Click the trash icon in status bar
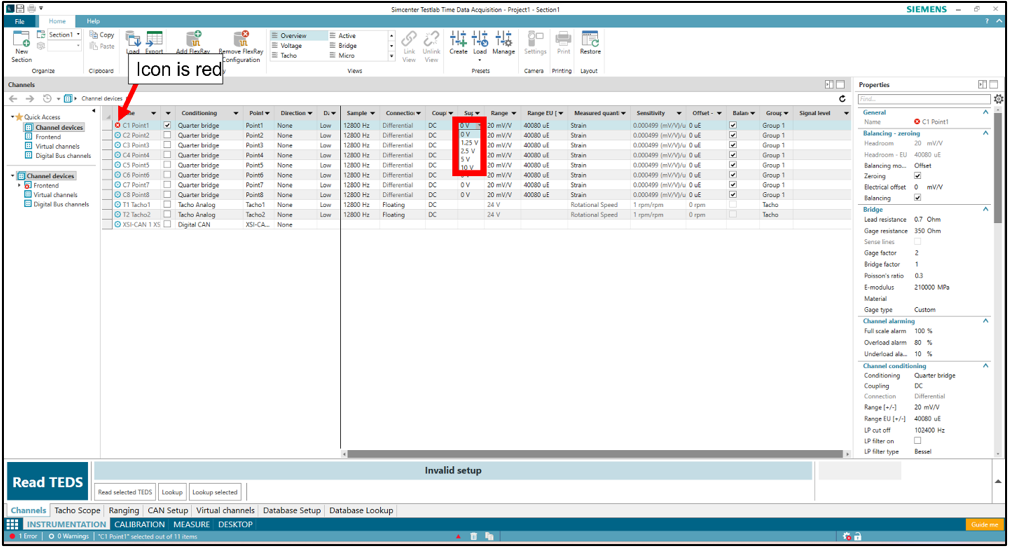Screen dimensions: 1010x547 473,536
